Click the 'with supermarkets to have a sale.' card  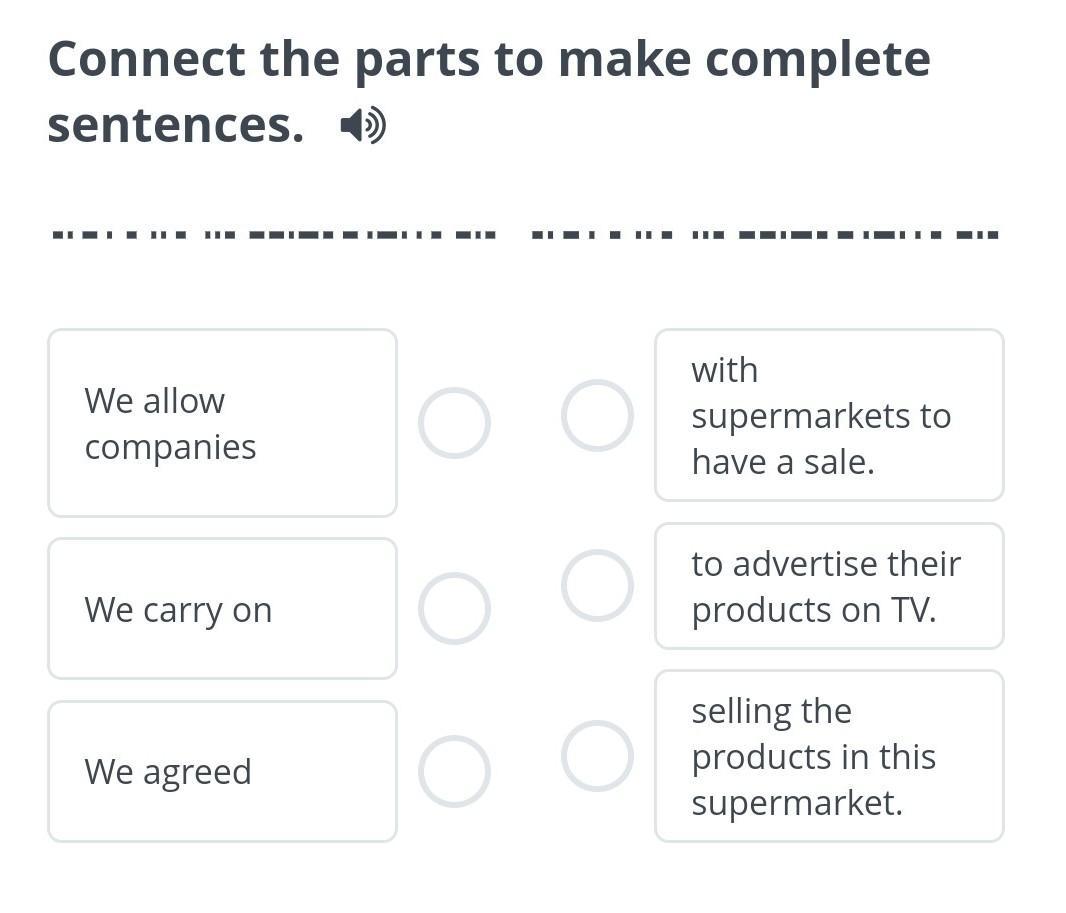(829, 415)
